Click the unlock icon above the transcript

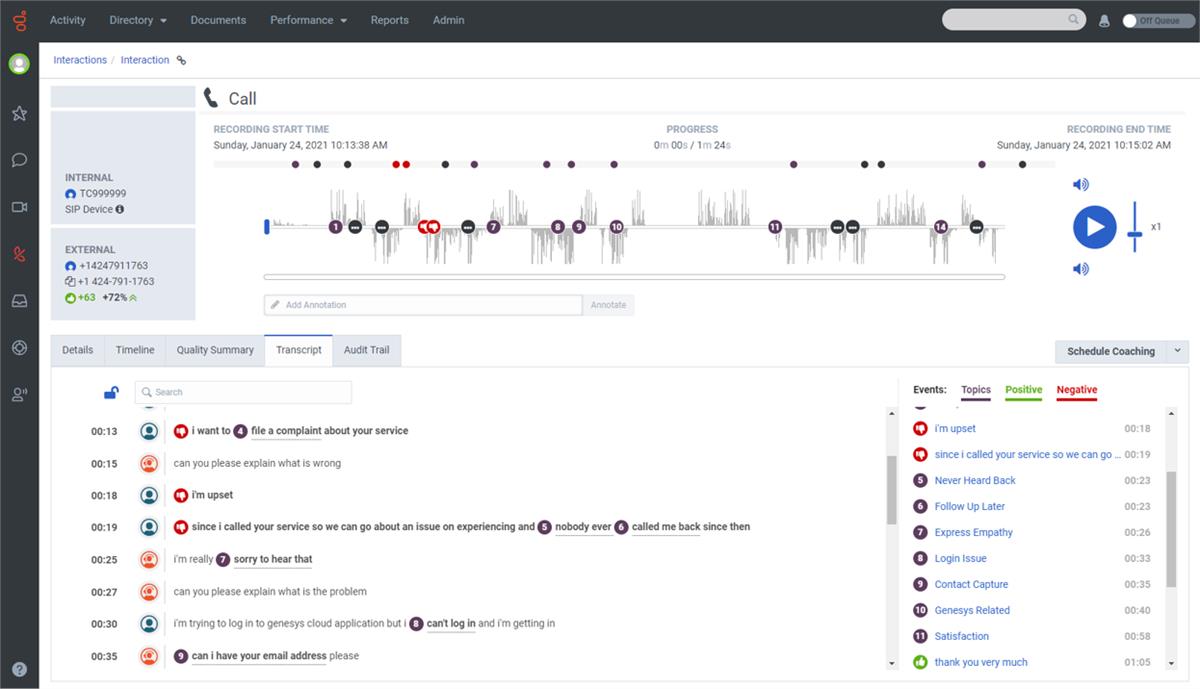110,392
